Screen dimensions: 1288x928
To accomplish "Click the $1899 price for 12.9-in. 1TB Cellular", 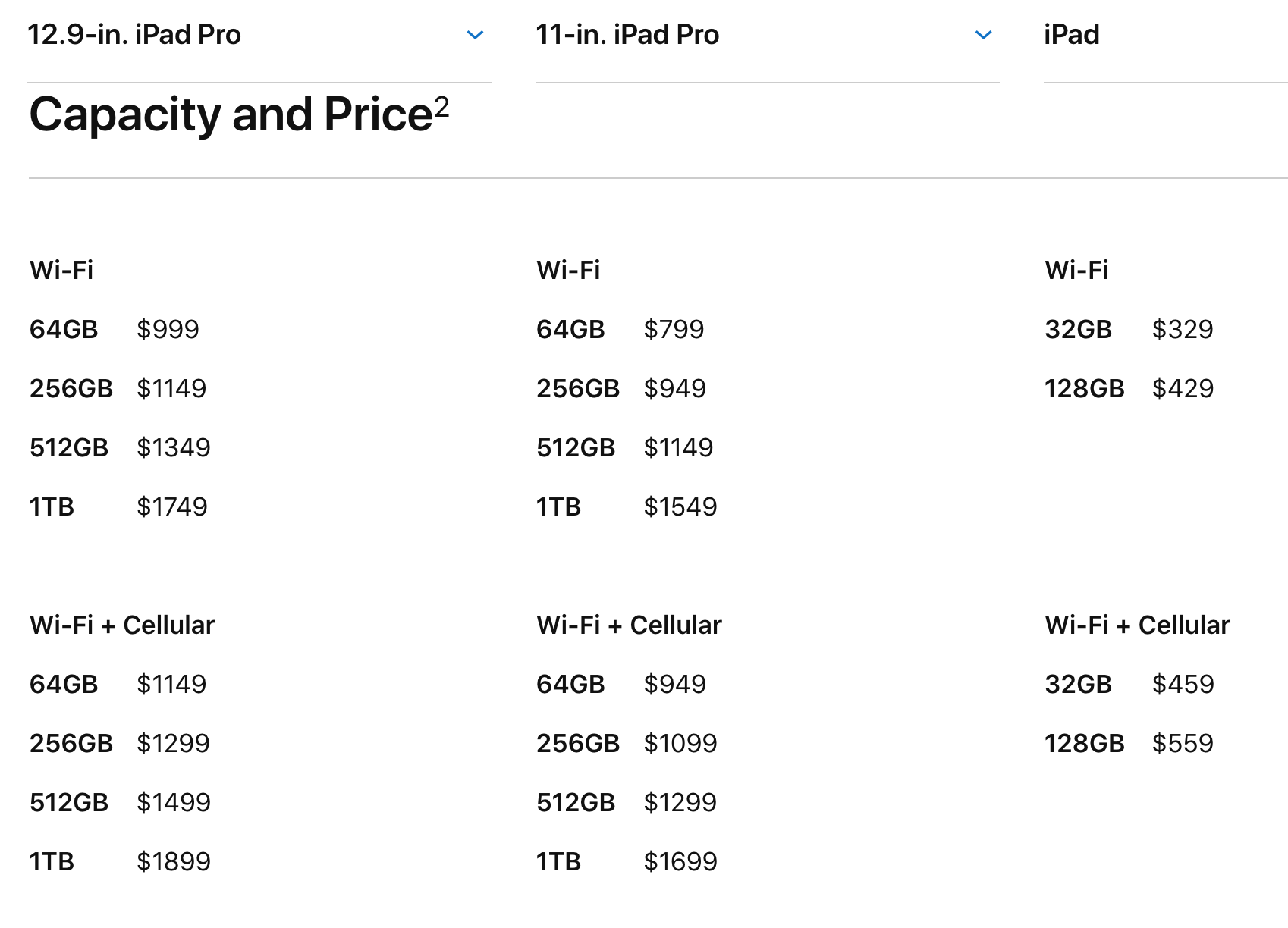I will [x=173, y=861].
